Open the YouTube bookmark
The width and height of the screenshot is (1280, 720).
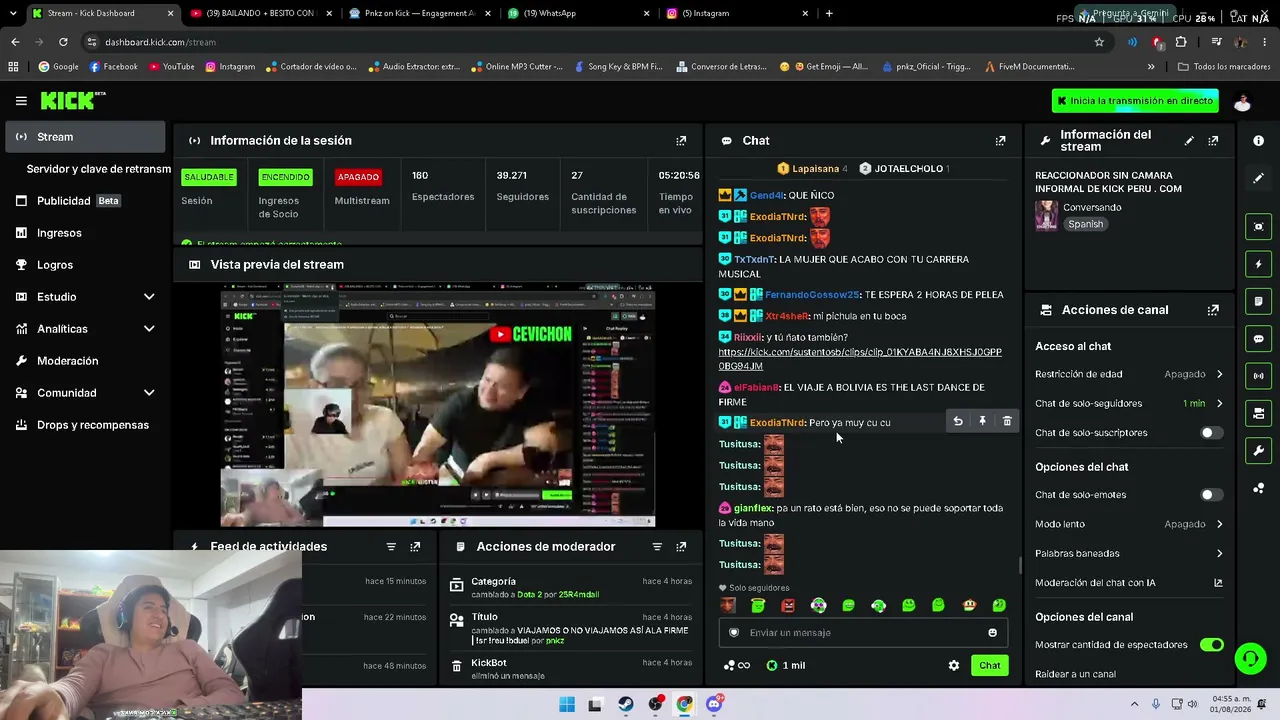171,67
